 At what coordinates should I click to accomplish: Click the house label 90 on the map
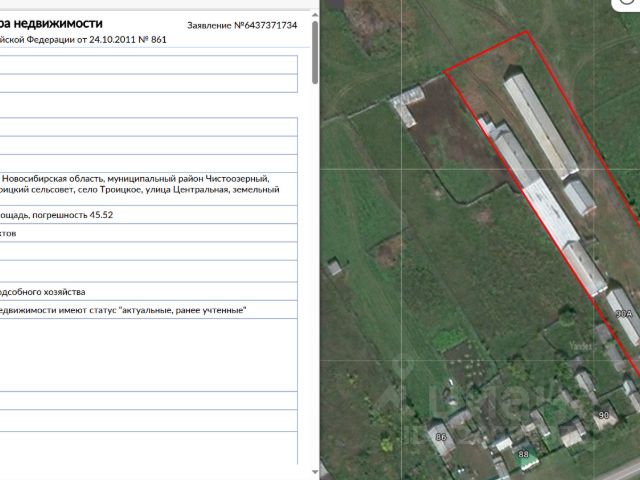pyautogui.click(x=604, y=415)
